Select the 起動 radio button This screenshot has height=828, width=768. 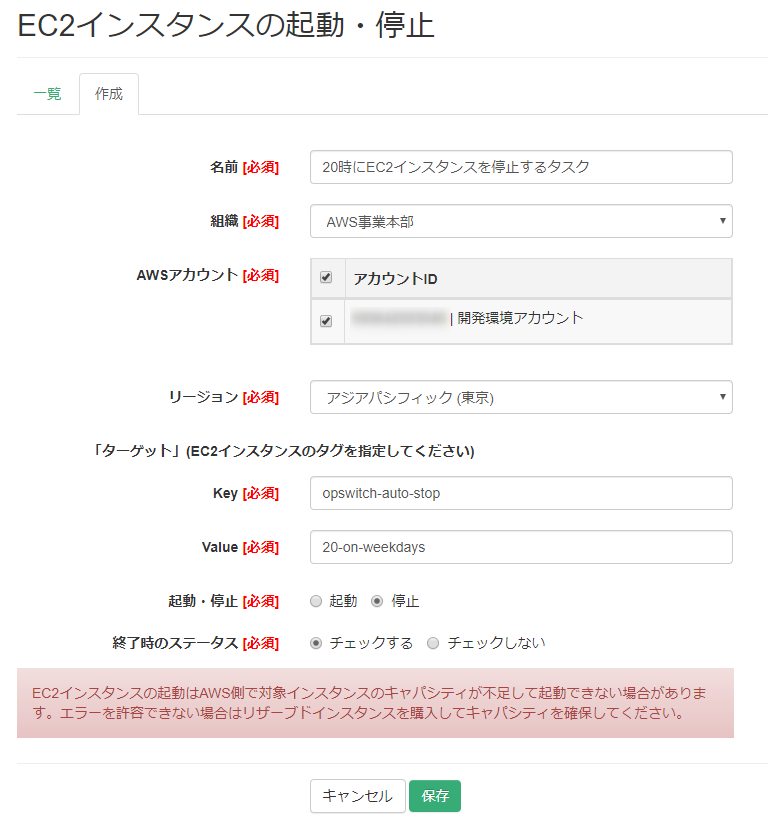click(x=317, y=601)
